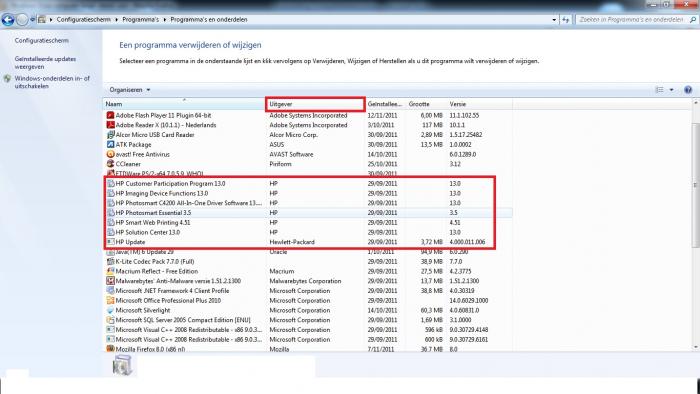Click the details pane program thumbnail

point(122,365)
